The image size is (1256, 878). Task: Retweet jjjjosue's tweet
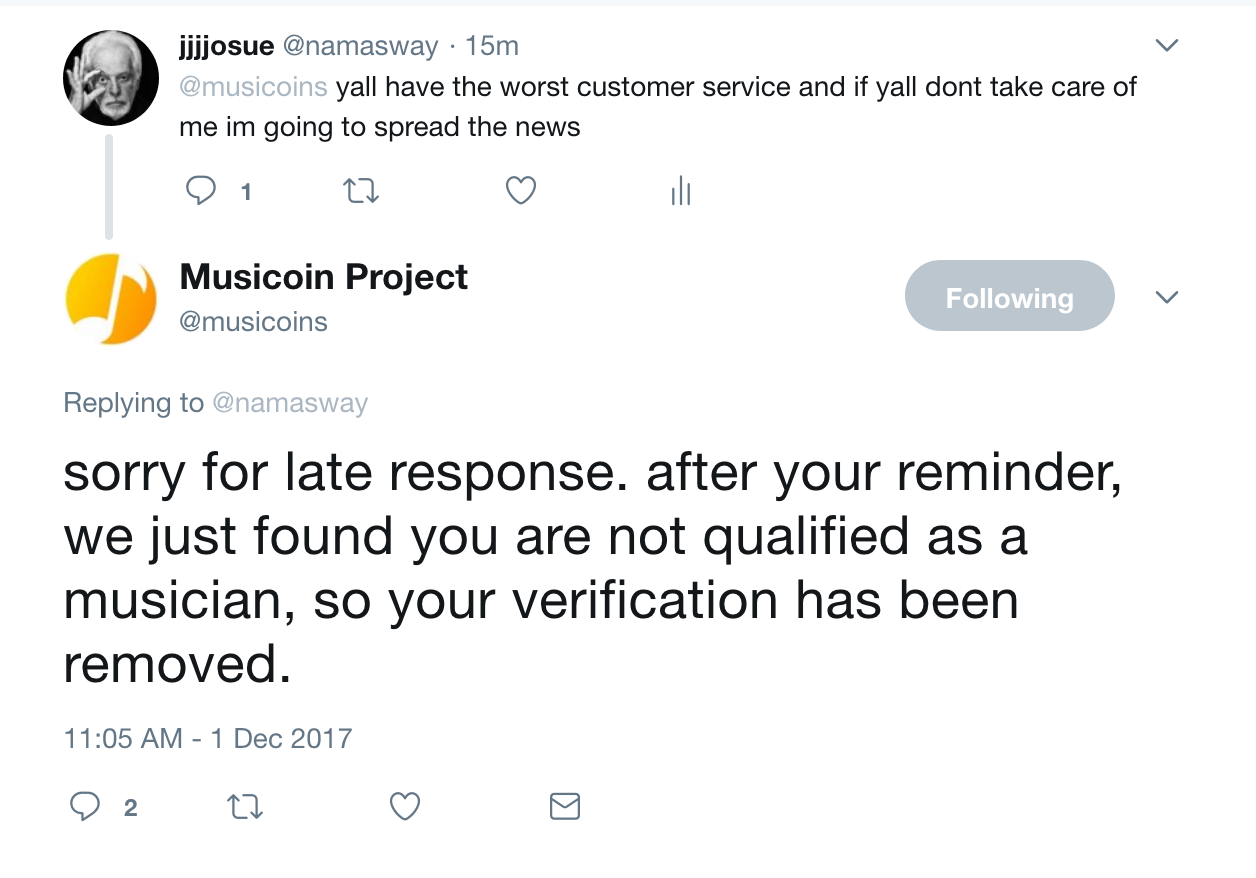click(361, 190)
